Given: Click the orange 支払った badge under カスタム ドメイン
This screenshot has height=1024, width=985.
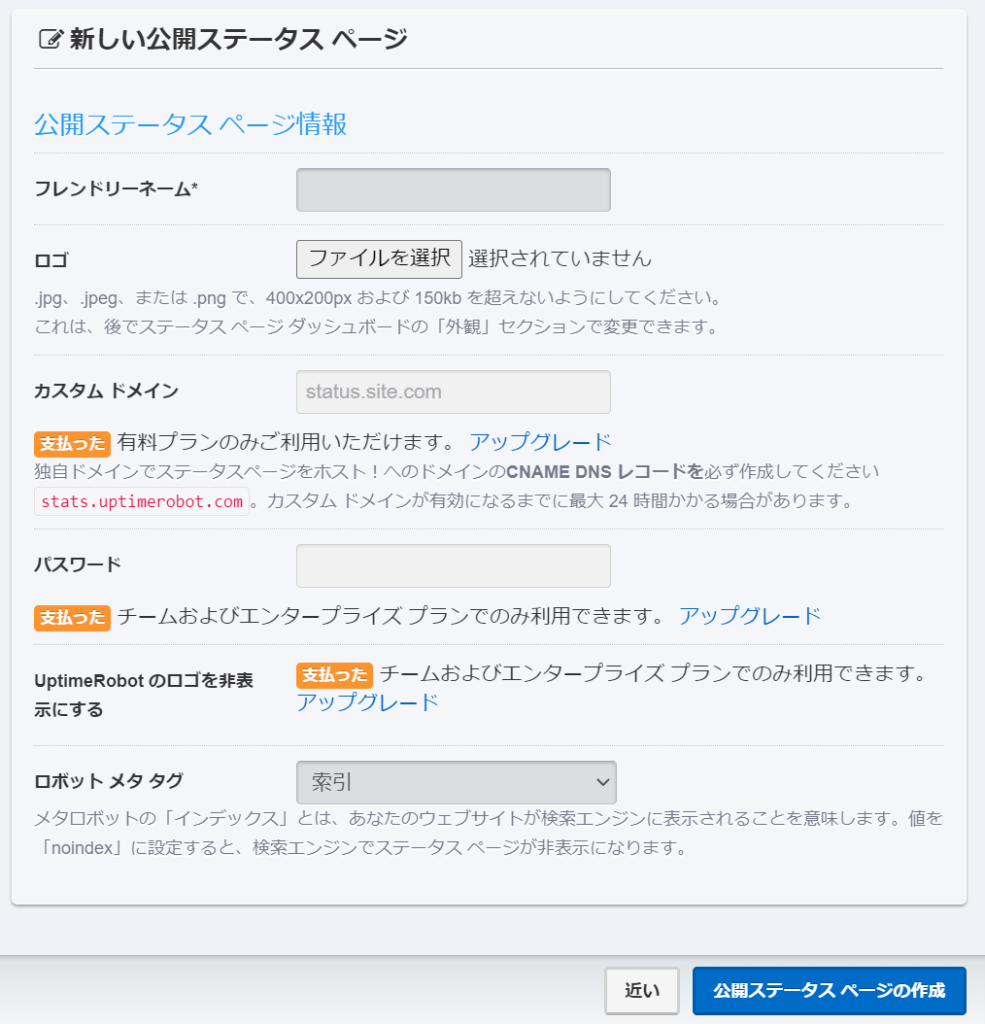Looking at the screenshot, I should pyautogui.click(x=72, y=443).
